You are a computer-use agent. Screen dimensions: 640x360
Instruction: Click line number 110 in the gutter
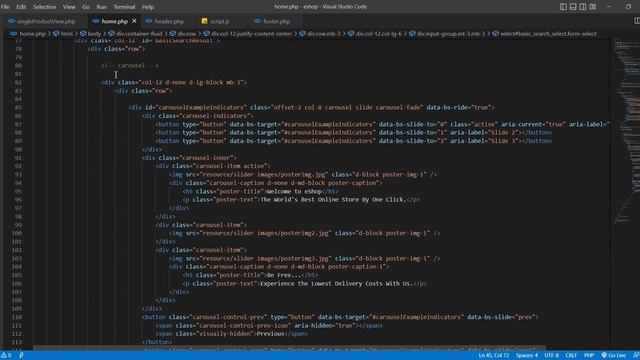point(17,317)
